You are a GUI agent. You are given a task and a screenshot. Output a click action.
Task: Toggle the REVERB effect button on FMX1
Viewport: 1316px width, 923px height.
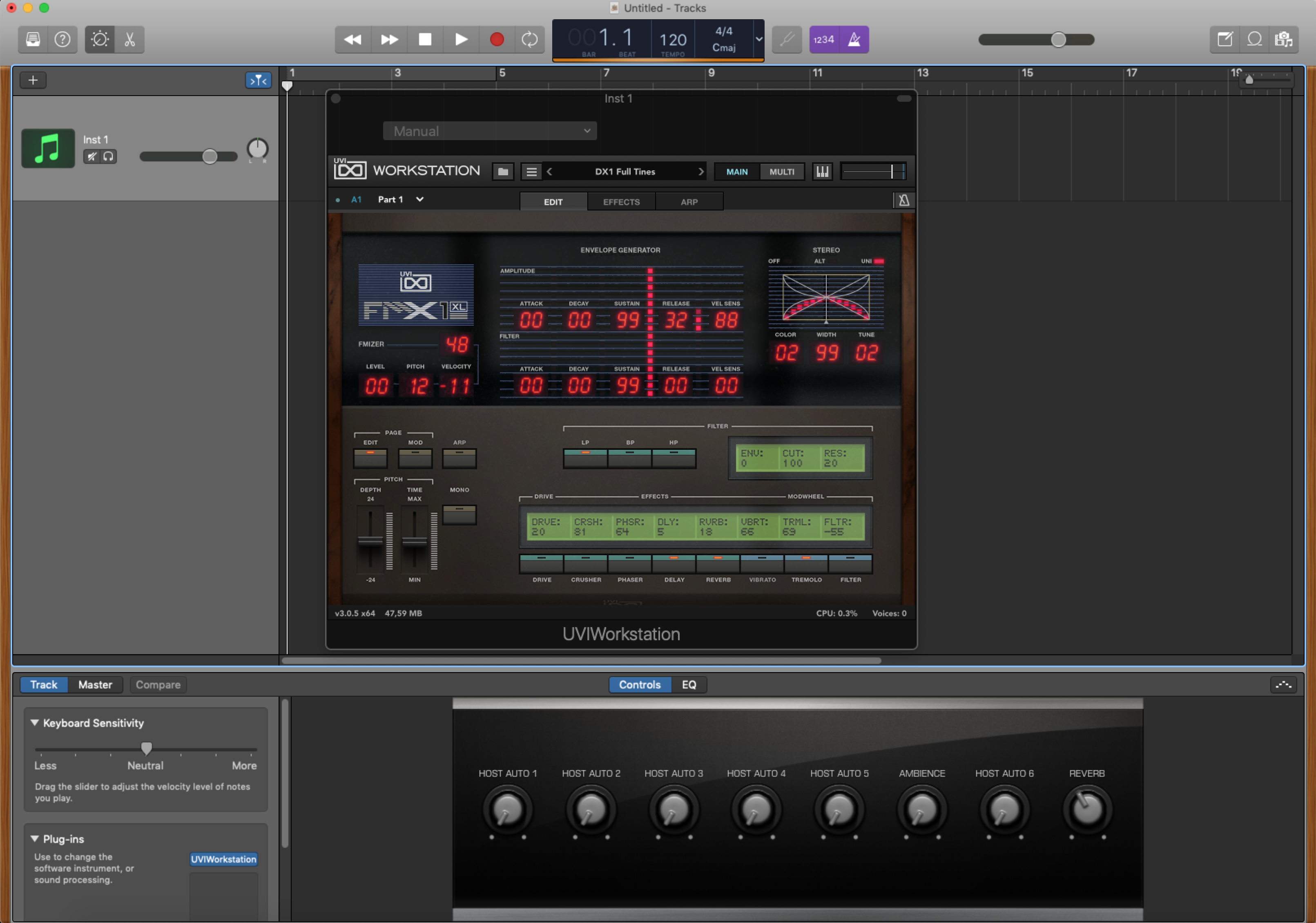coord(718,563)
